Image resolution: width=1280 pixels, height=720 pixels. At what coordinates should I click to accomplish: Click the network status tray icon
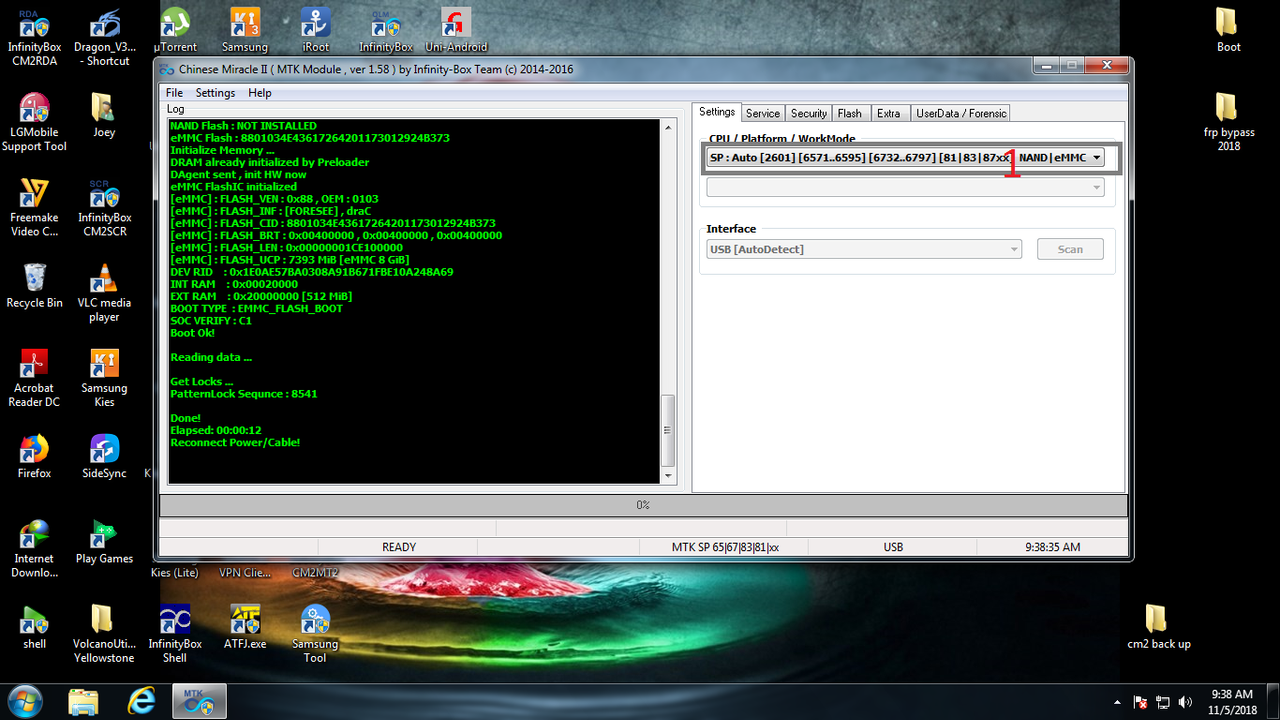(1163, 702)
